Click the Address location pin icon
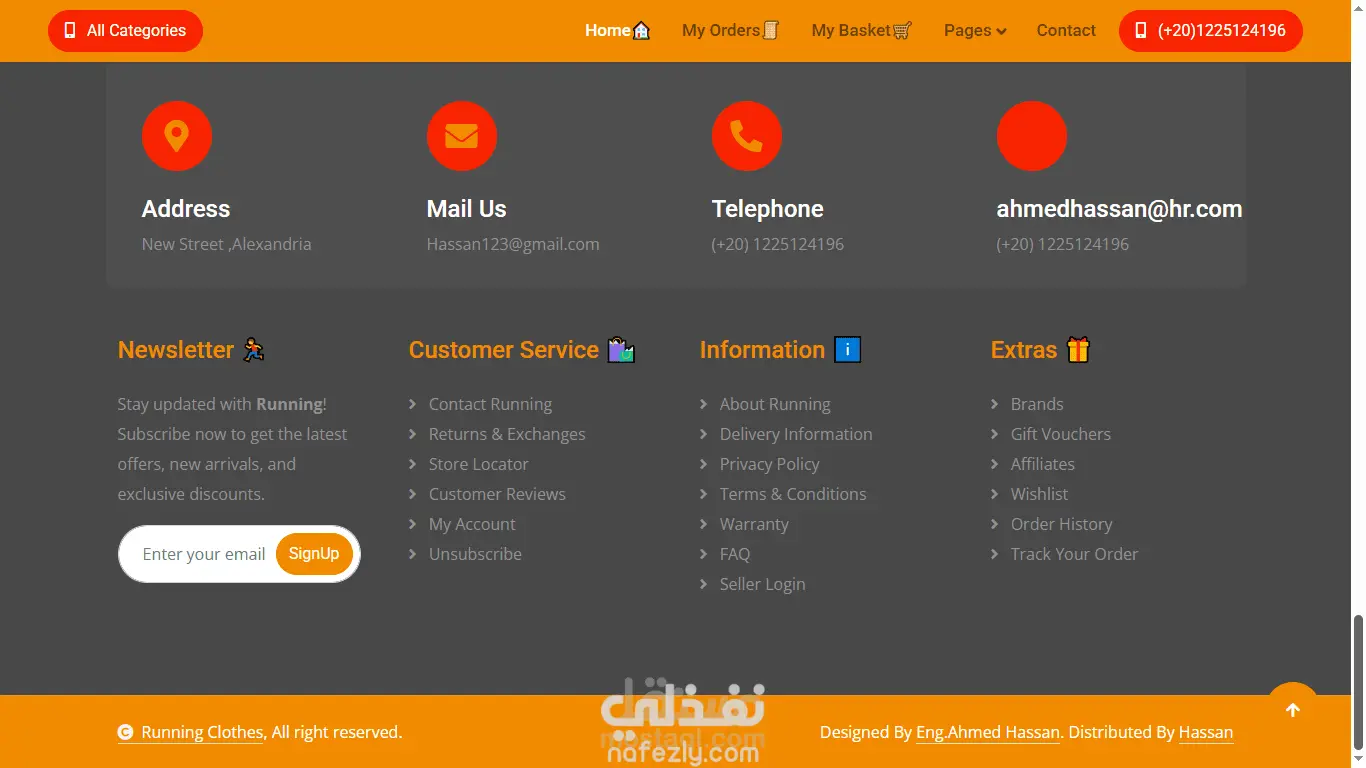 click(177, 136)
